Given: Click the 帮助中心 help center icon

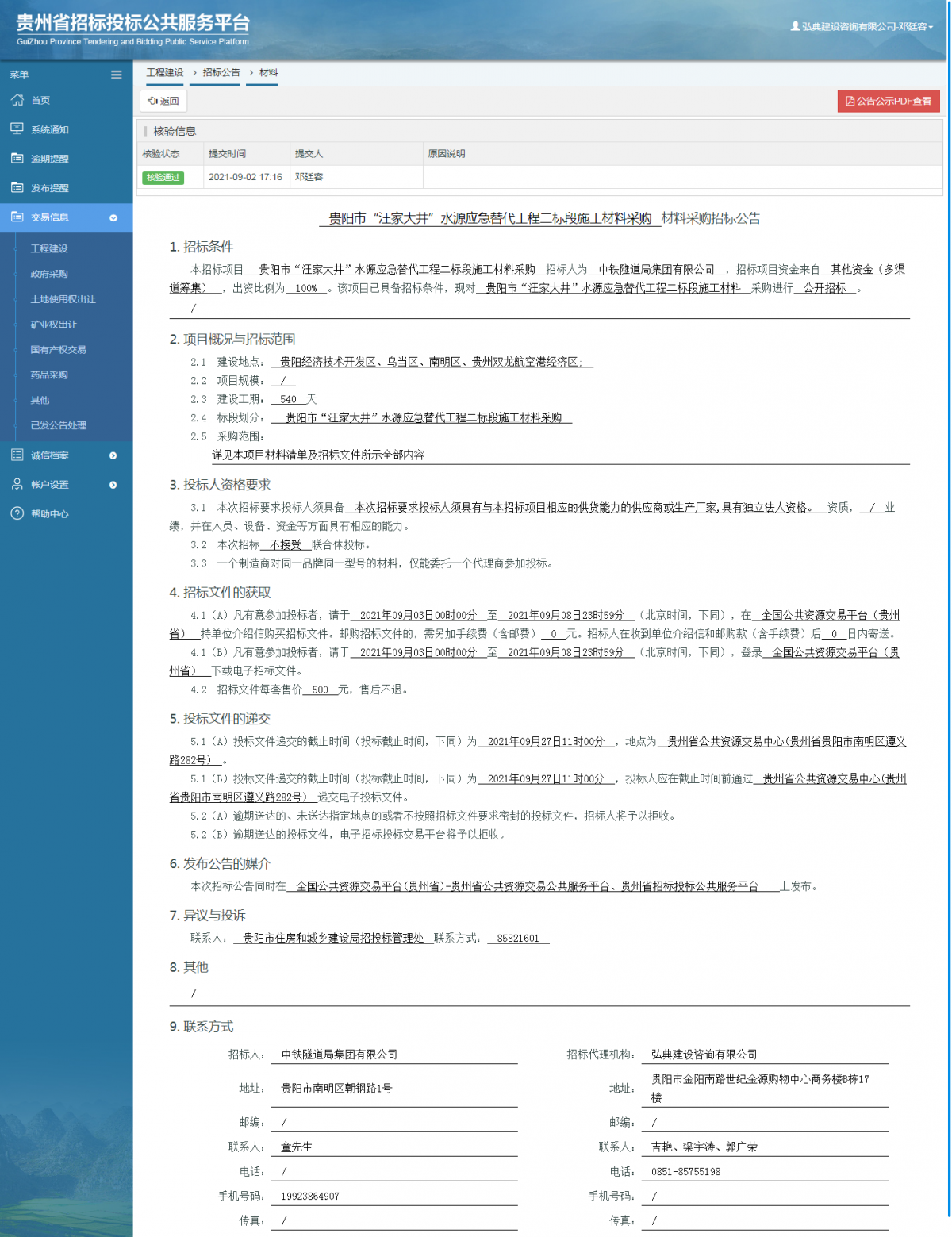Looking at the screenshot, I should 17,513.
